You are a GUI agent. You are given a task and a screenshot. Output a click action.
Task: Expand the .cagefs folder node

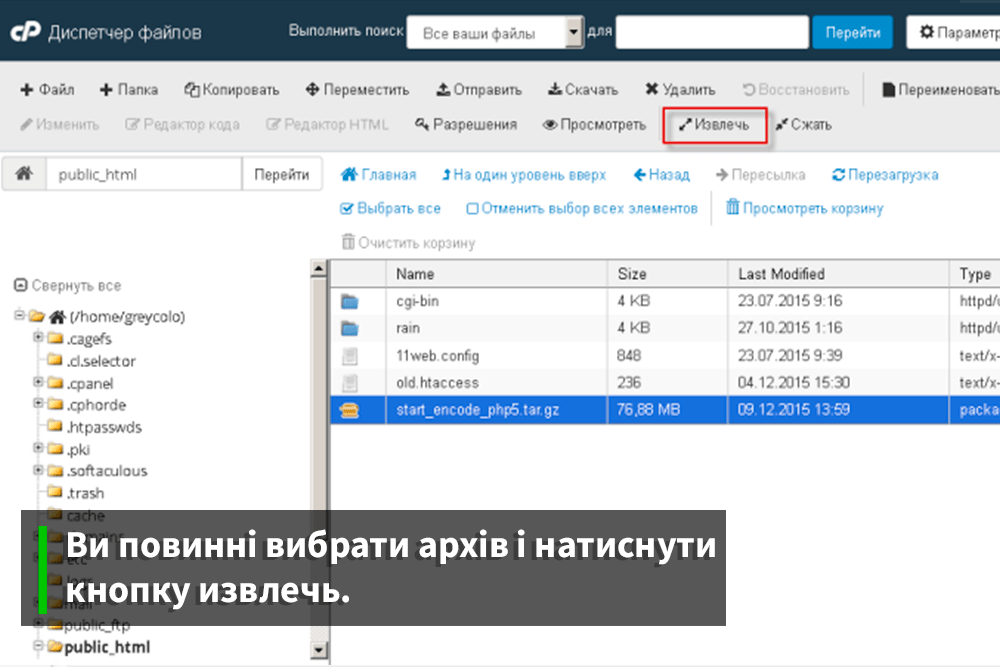38,337
